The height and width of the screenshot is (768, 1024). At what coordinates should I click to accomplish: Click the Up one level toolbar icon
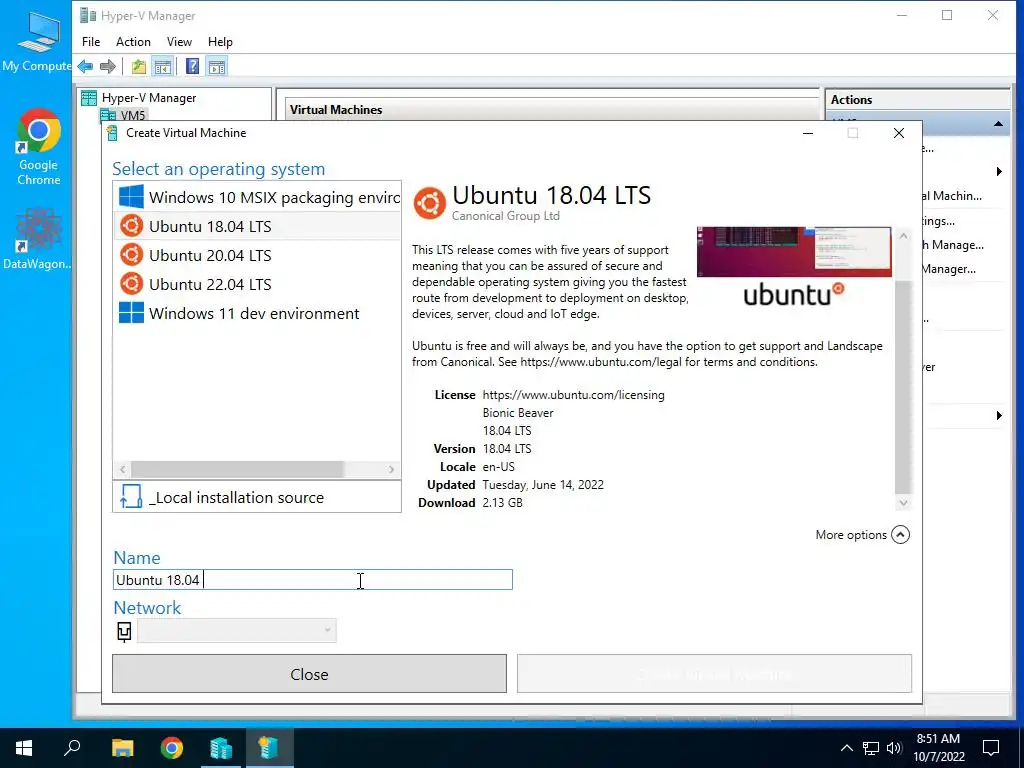click(x=138, y=66)
